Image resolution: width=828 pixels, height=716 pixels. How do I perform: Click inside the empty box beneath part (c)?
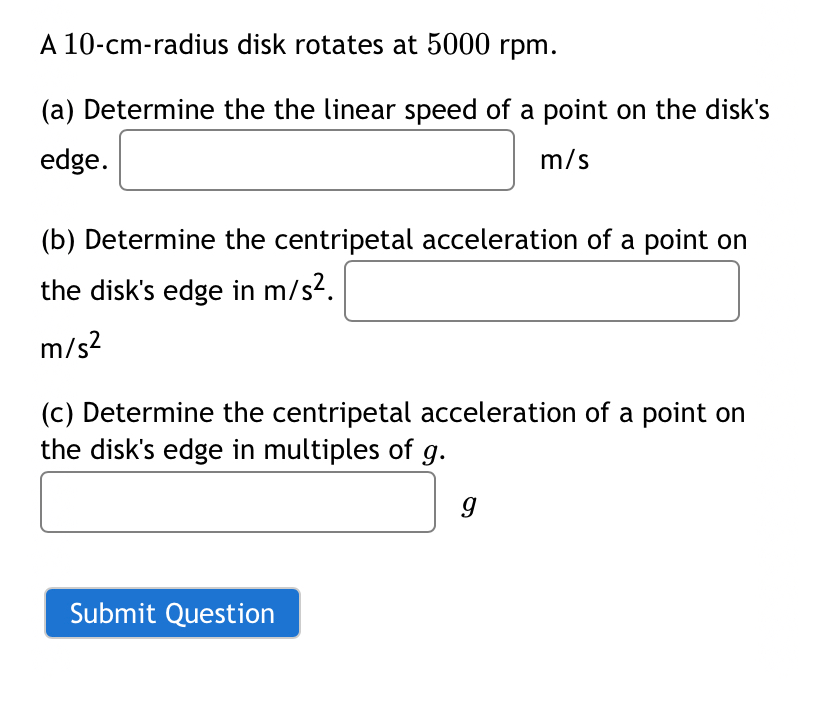pyautogui.click(x=237, y=501)
